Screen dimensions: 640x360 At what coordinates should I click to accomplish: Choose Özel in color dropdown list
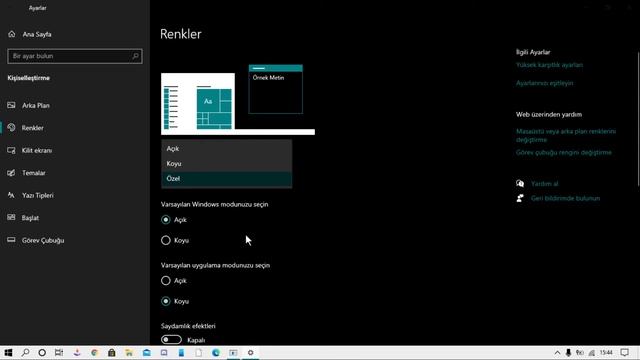click(x=227, y=179)
